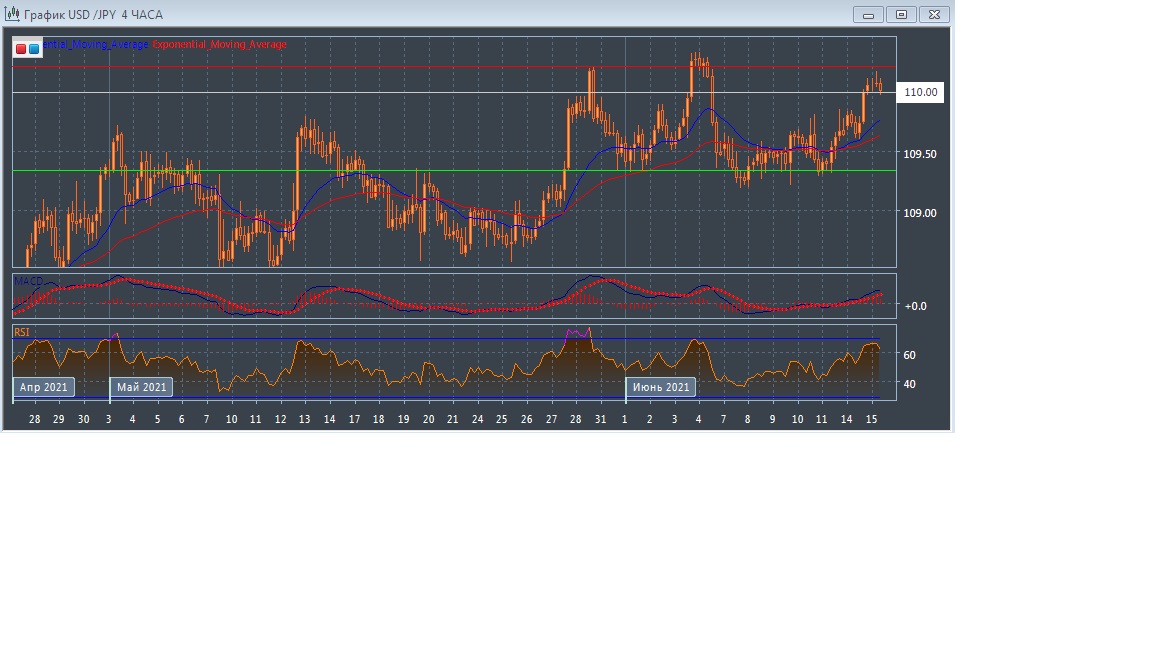Click the 109.50 price axis label

tap(920, 154)
